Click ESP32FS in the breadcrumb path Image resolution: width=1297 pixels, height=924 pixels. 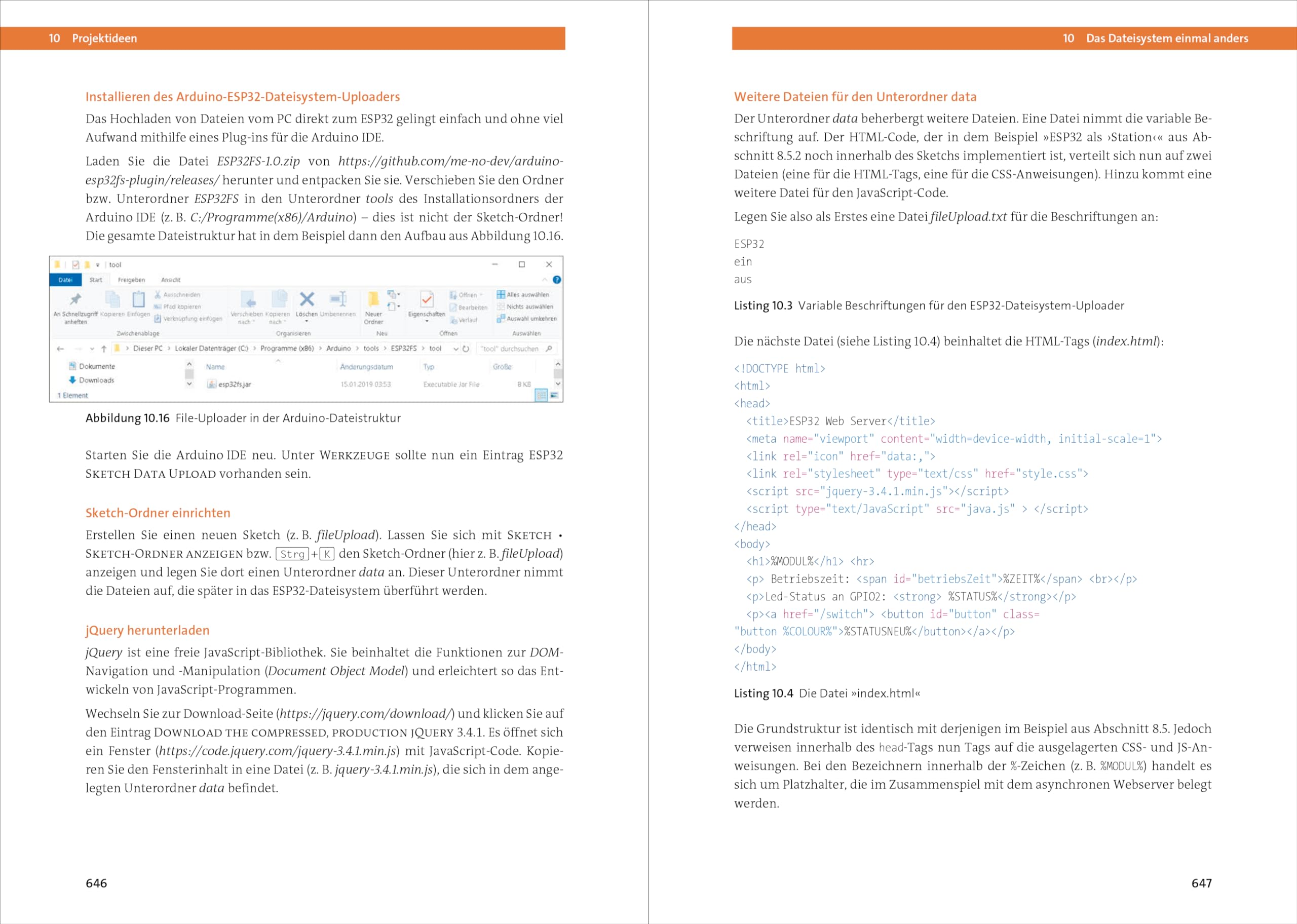(404, 348)
